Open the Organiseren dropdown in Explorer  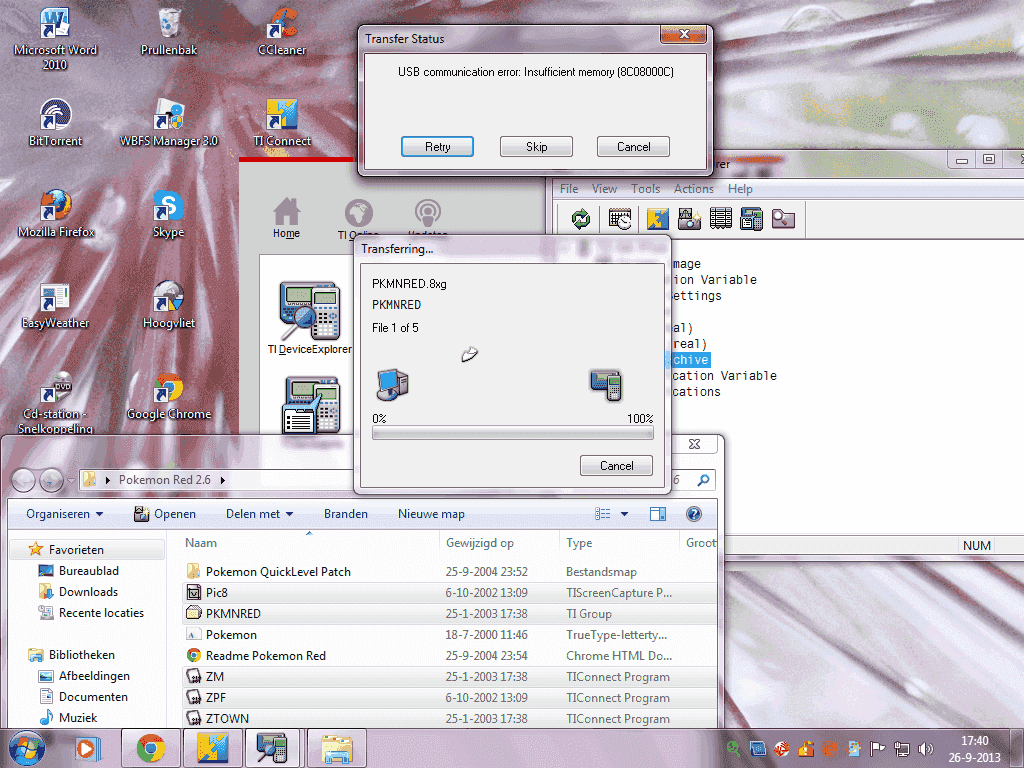(64, 514)
